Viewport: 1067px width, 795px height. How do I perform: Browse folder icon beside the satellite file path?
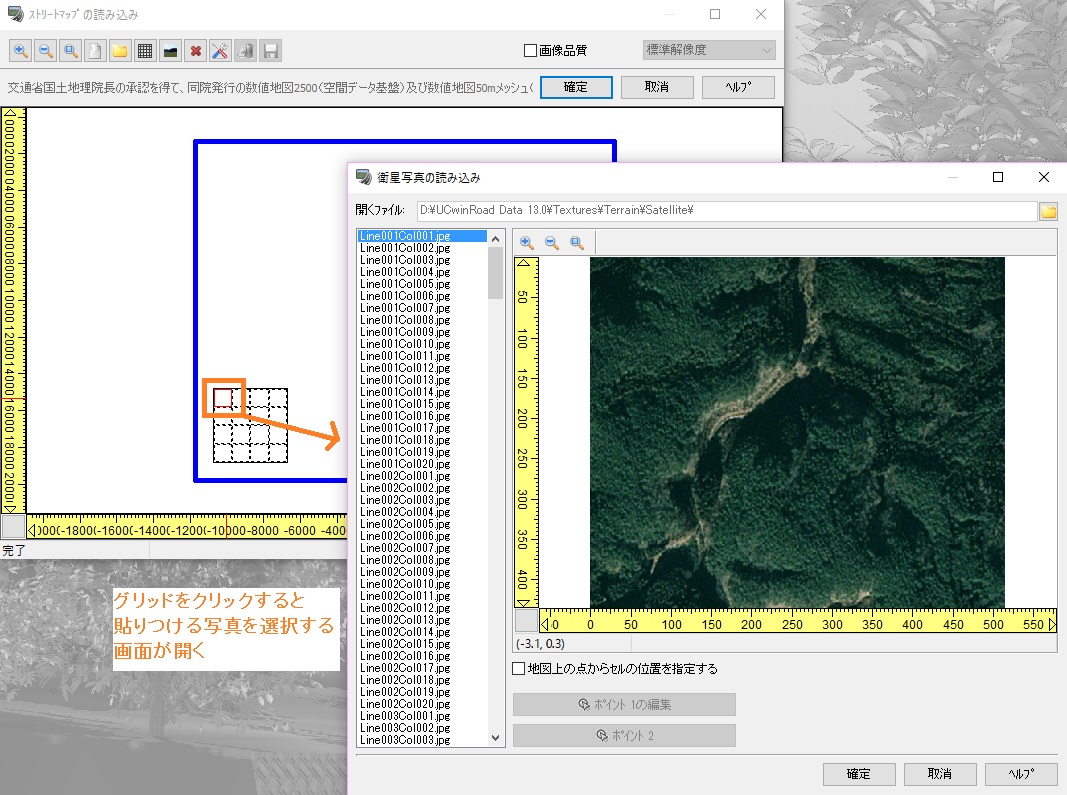1048,211
